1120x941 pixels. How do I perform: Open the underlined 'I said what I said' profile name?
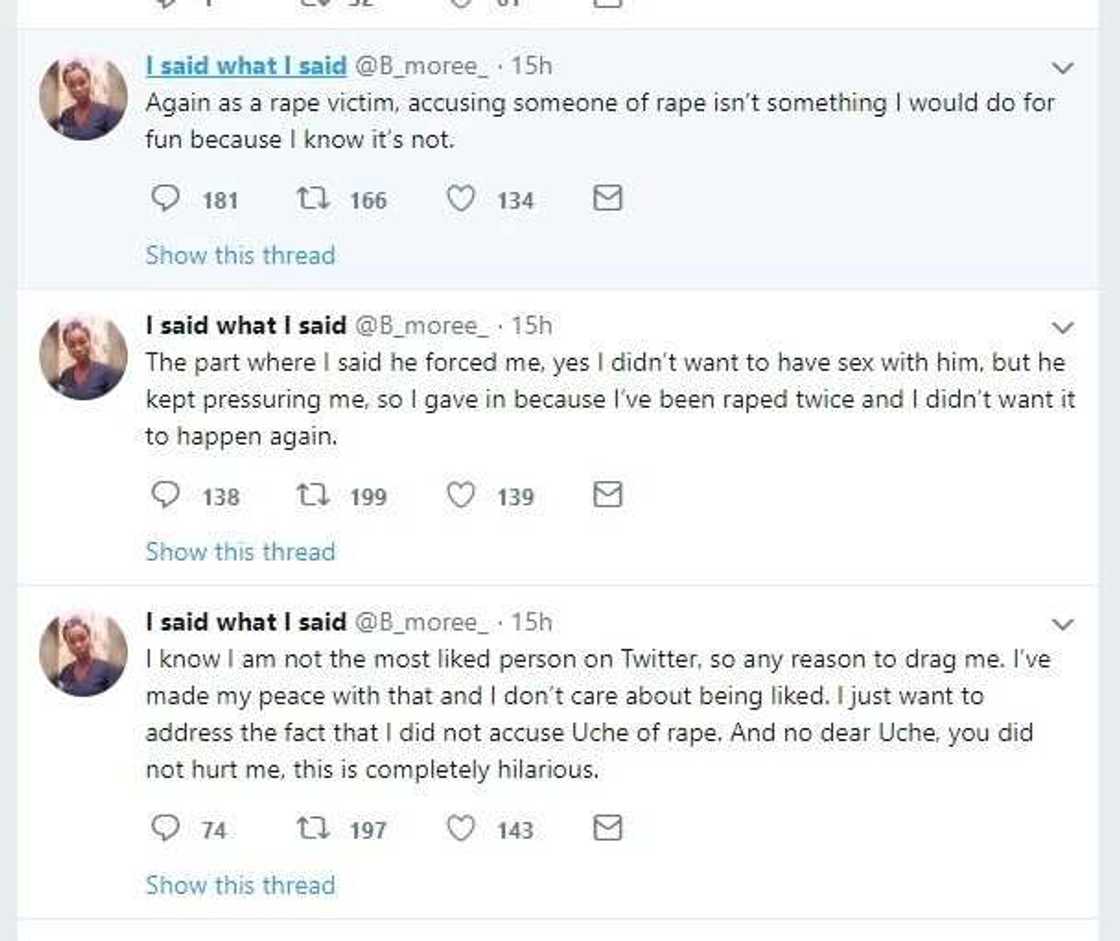coord(246,66)
